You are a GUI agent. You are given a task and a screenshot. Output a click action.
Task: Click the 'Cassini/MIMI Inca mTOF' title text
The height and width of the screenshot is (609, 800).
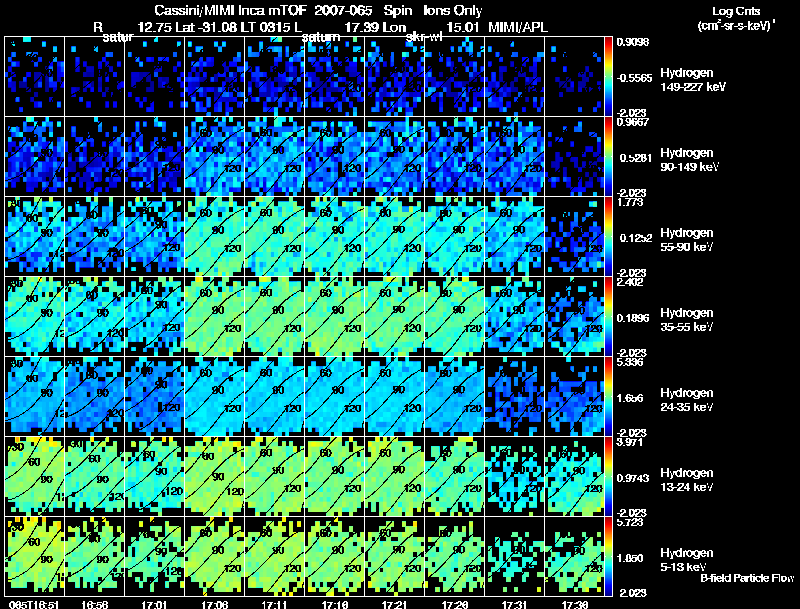231,11
